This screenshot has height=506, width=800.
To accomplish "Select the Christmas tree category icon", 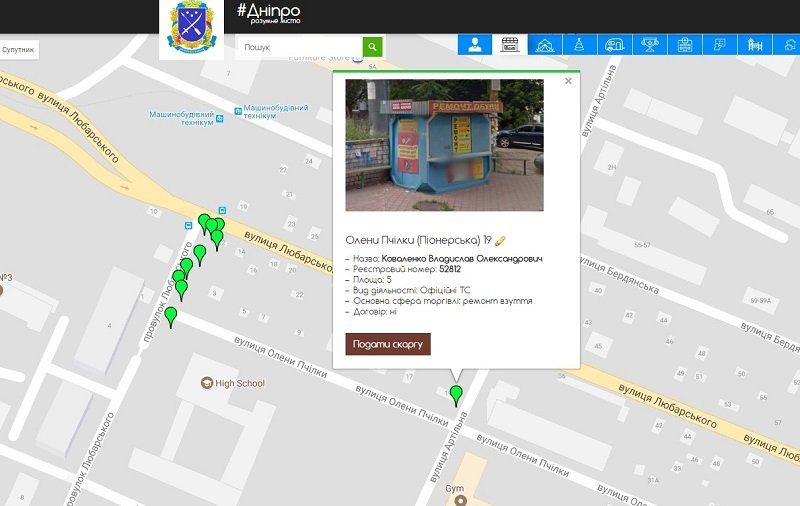I will [579, 45].
